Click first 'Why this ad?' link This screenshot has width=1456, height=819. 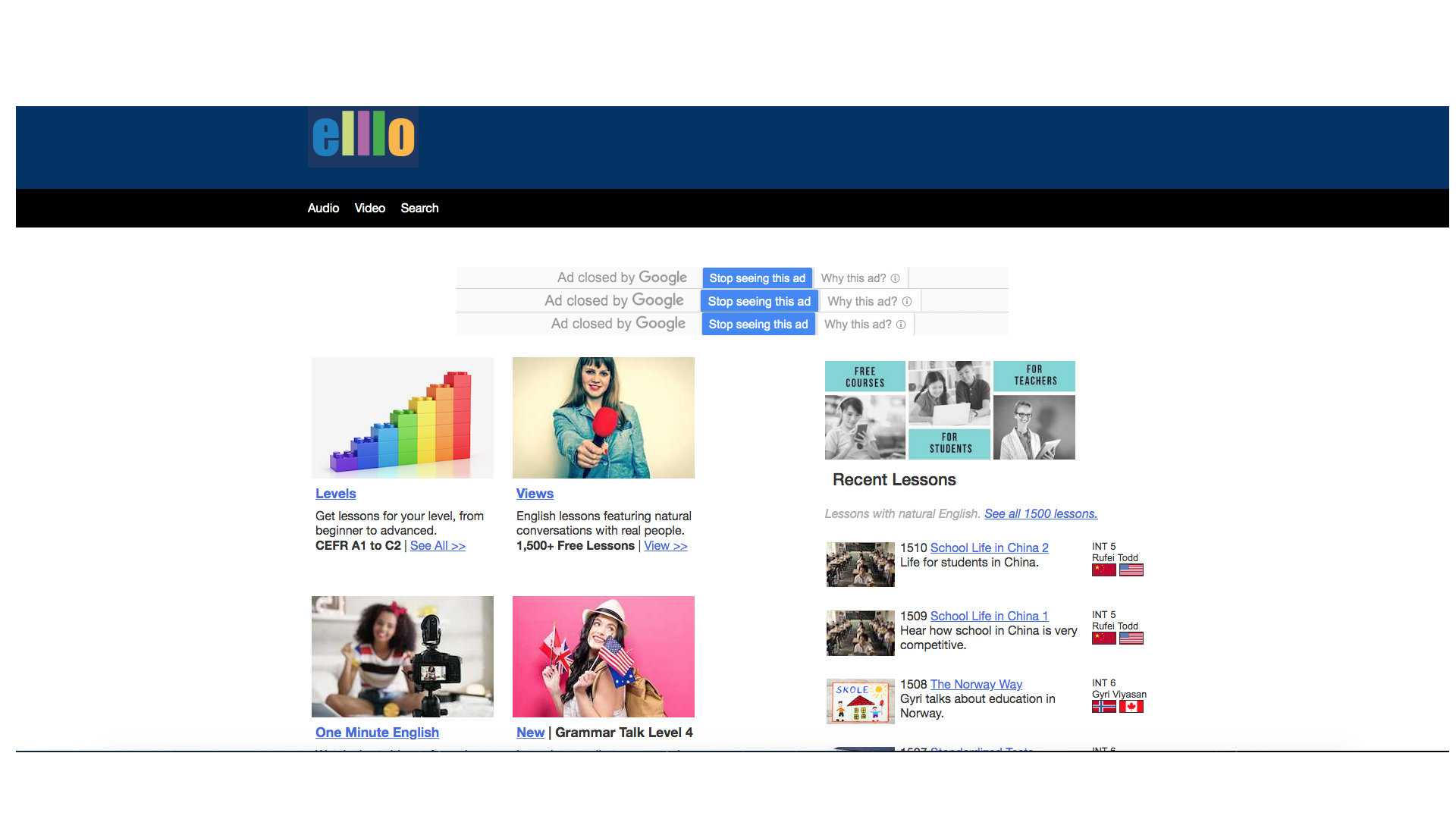click(853, 278)
